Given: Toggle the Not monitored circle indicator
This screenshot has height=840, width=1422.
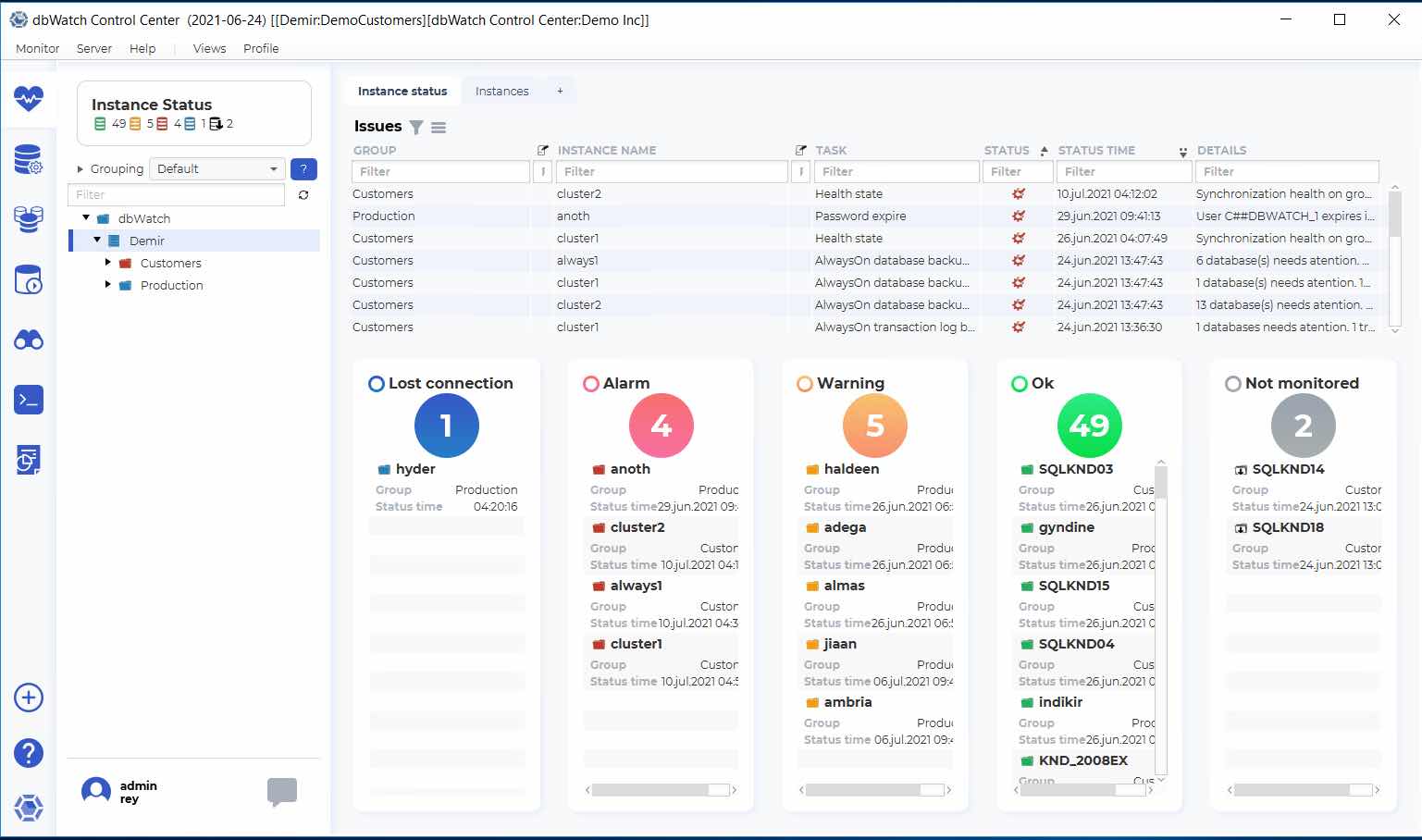Looking at the screenshot, I should 1233,384.
